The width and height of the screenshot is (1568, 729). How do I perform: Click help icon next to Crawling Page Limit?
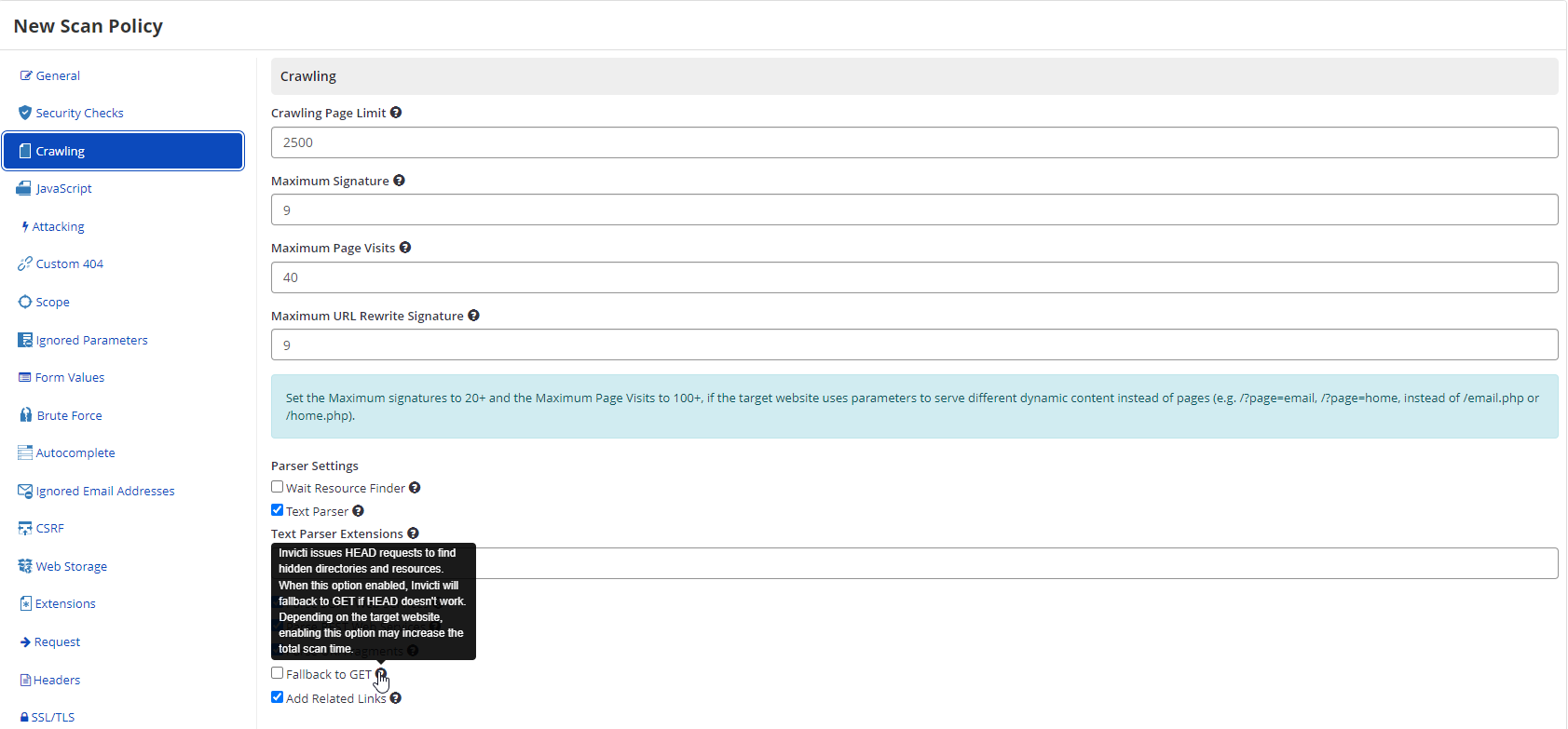click(396, 113)
